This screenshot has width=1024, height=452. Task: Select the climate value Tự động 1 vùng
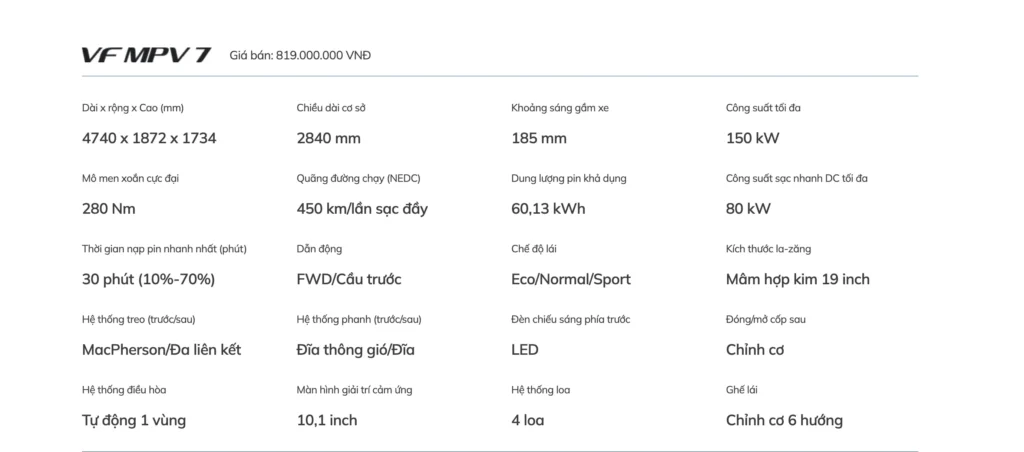pyautogui.click(x=134, y=420)
